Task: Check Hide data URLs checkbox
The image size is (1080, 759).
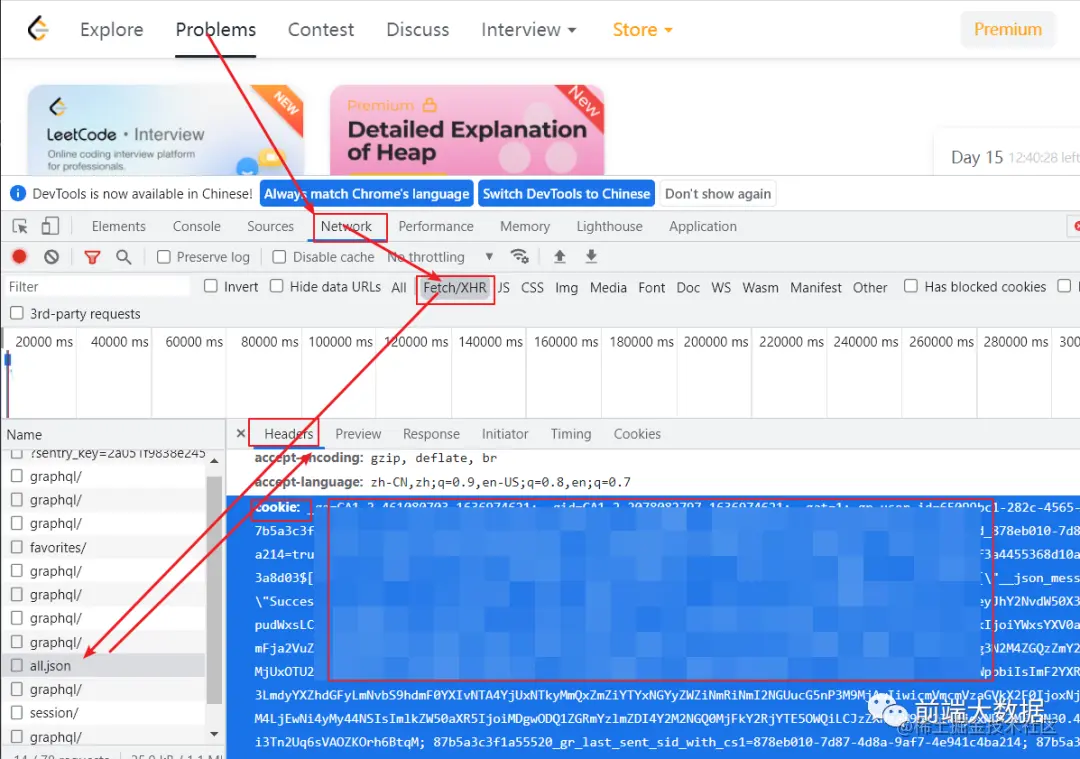Action: pyautogui.click(x=276, y=286)
